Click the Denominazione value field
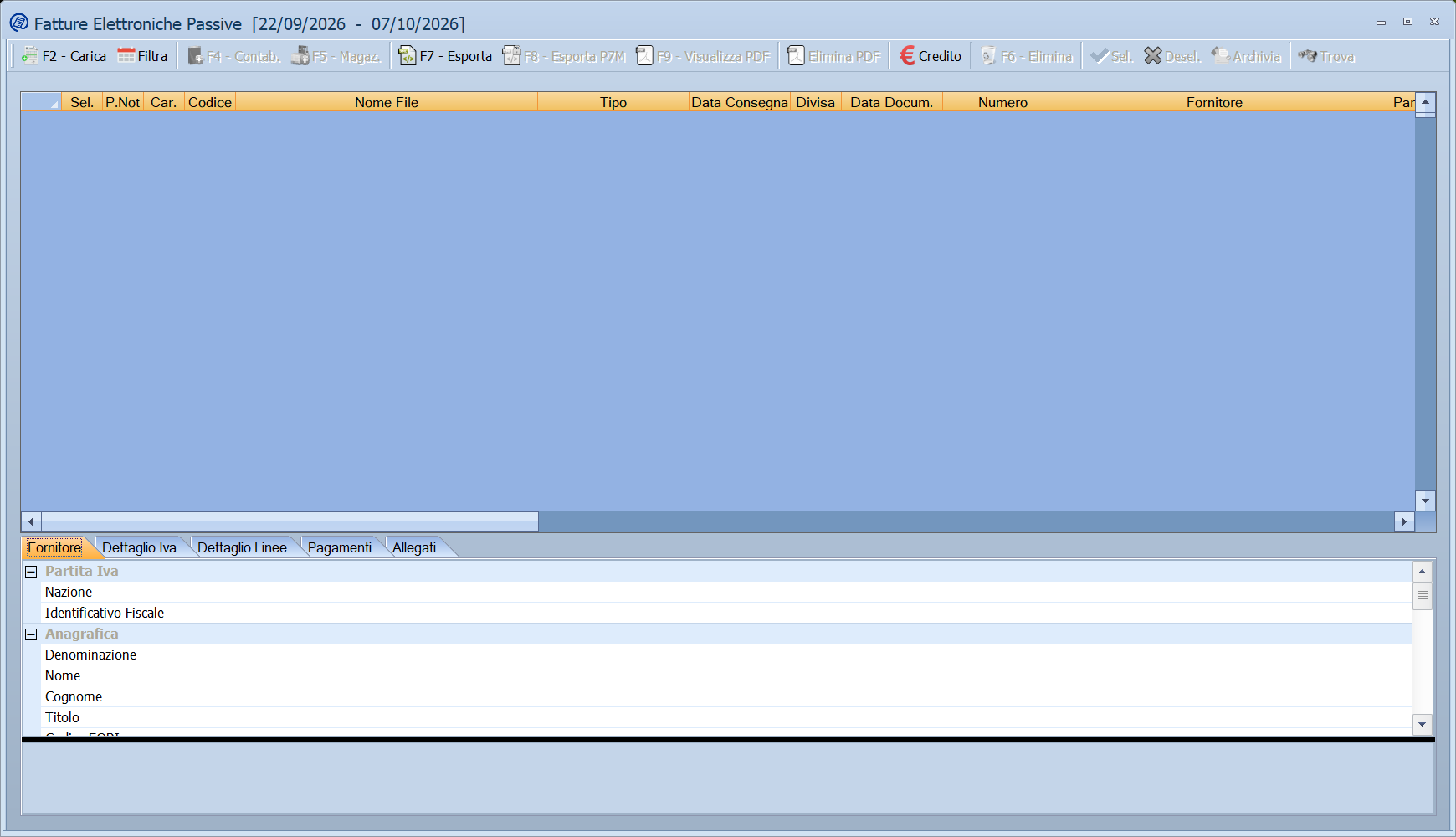The height and width of the screenshot is (837, 1456). coord(894,655)
